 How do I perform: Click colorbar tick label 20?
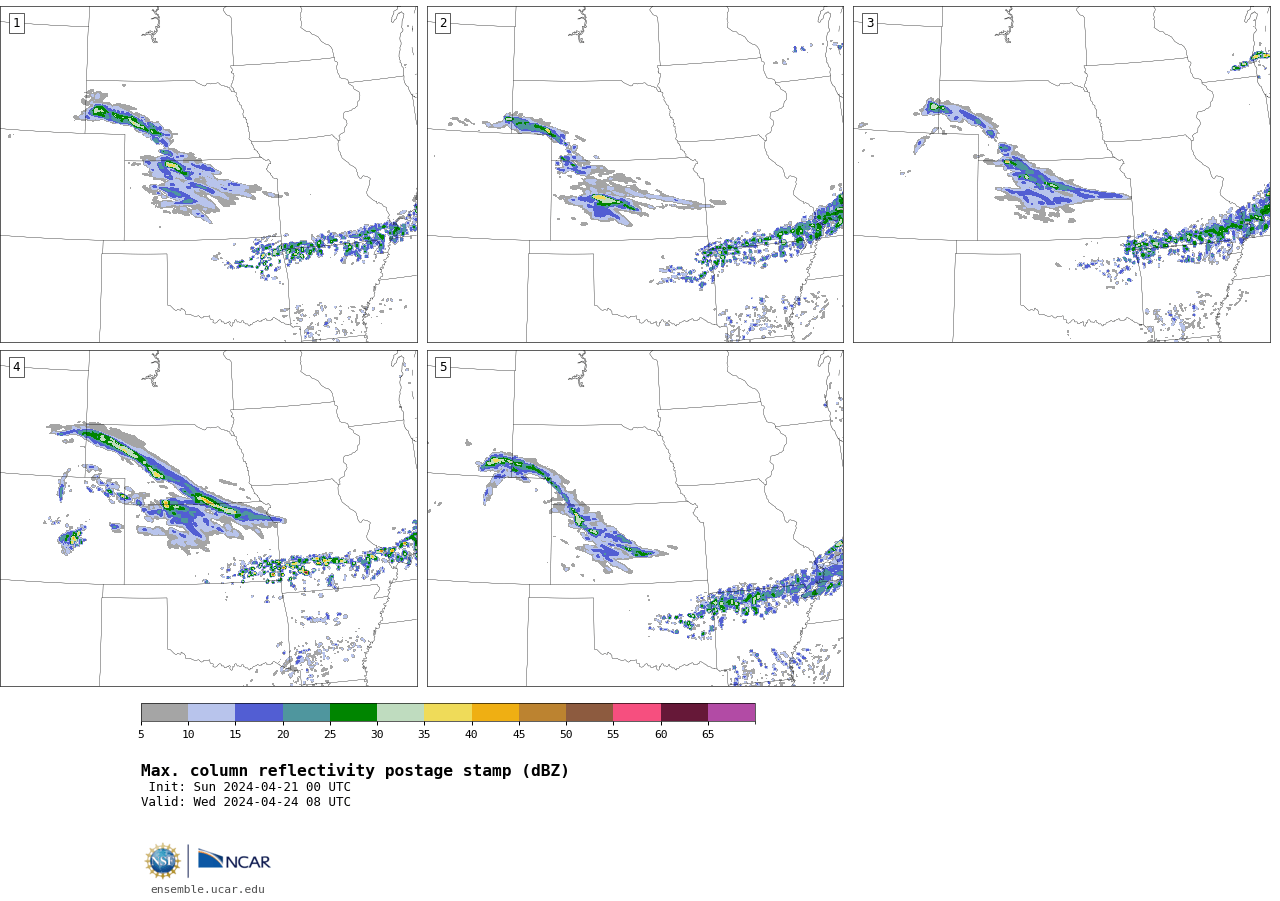(x=283, y=734)
